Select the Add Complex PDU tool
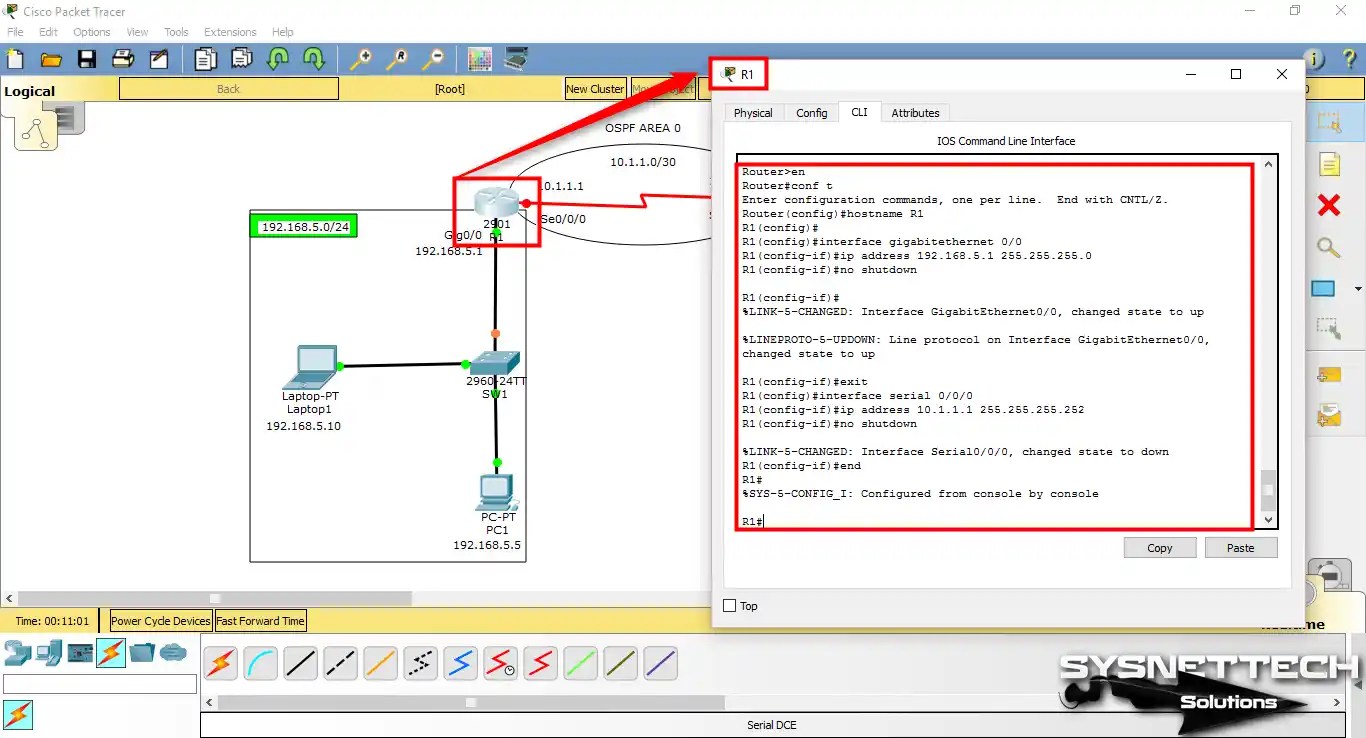 [1330, 413]
